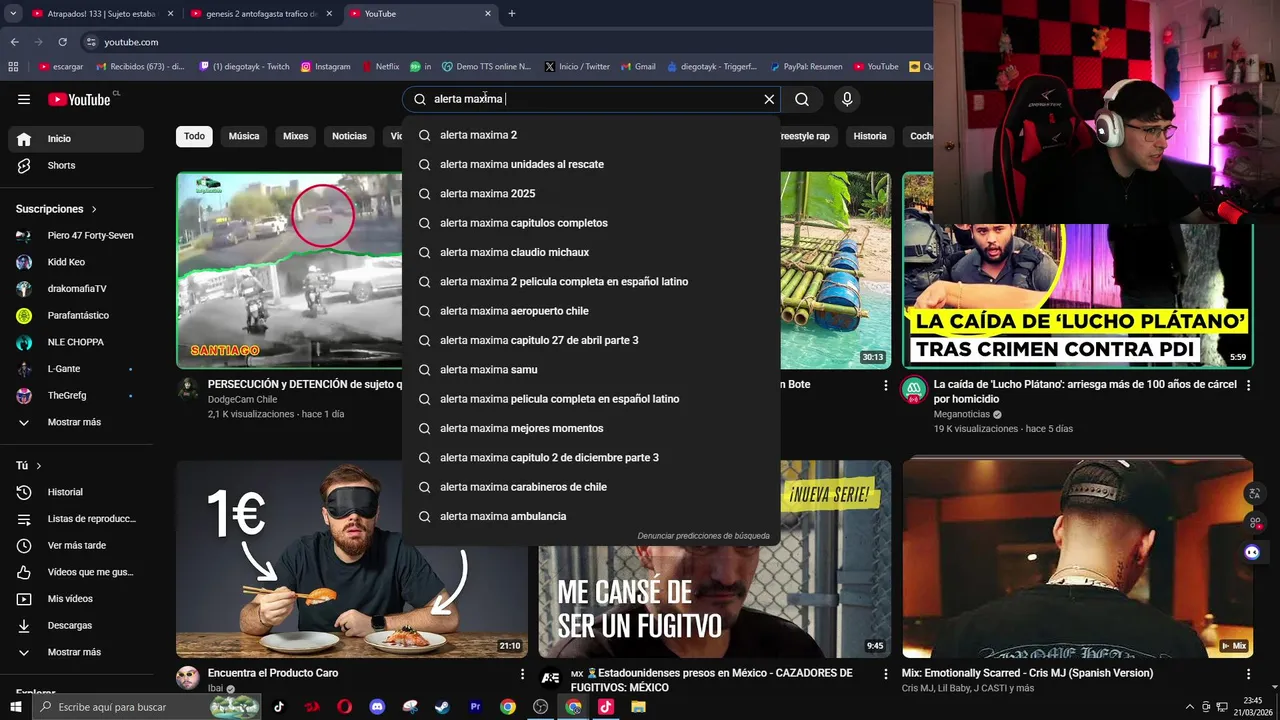Image resolution: width=1280 pixels, height=720 pixels.
Task: Open Premiere Pro from the taskbar
Action: pyautogui.click(x=475, y=707)
